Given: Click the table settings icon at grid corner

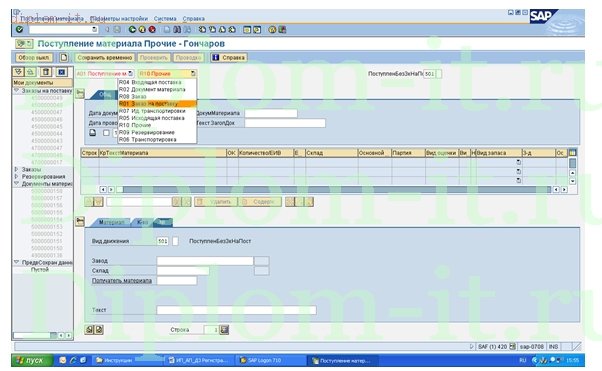Looking at the screenshot, I should tap(572, 152).
